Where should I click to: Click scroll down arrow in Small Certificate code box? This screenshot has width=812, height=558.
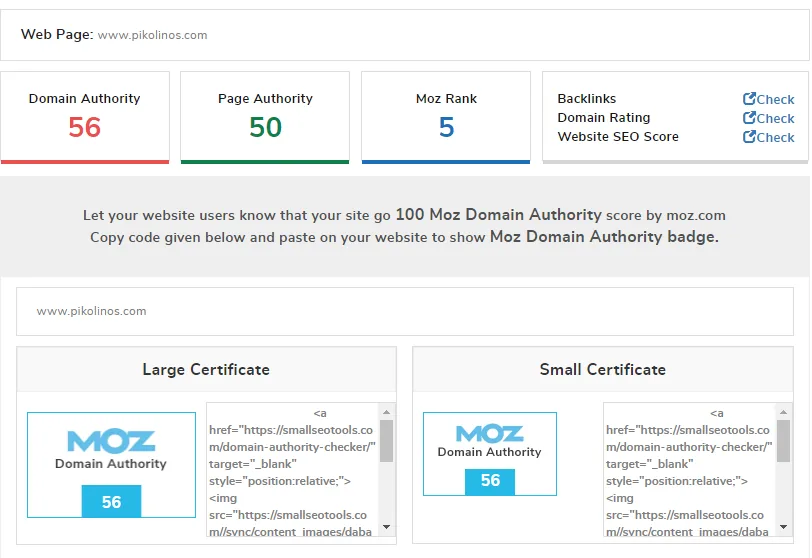click(x=784, y=527)
